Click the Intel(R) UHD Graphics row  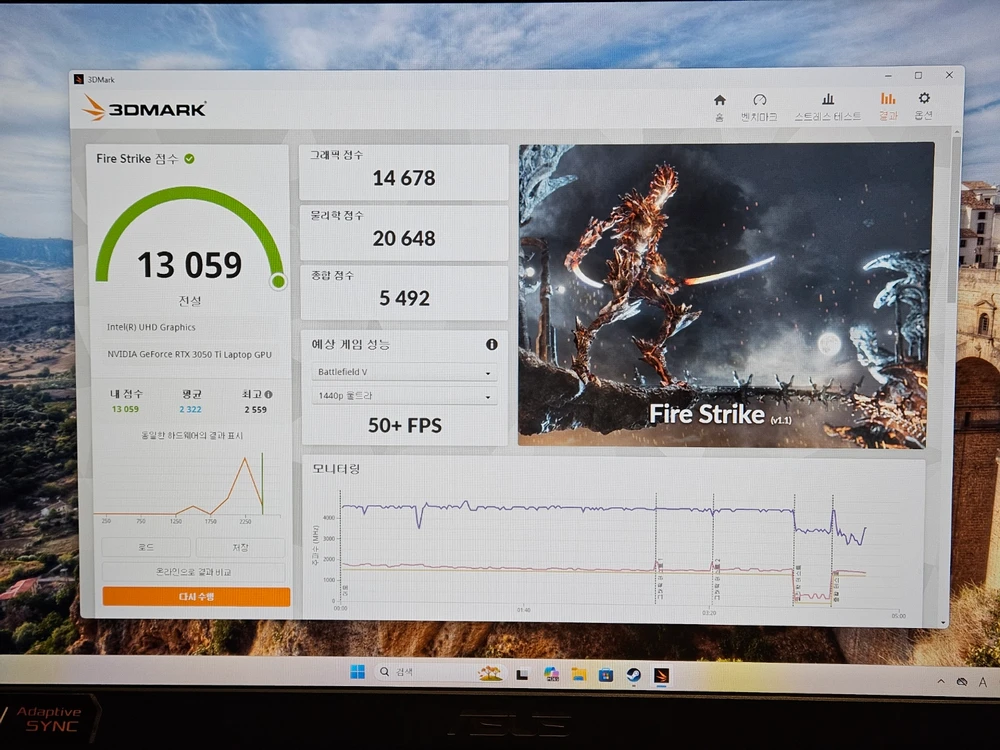[151, 327]
